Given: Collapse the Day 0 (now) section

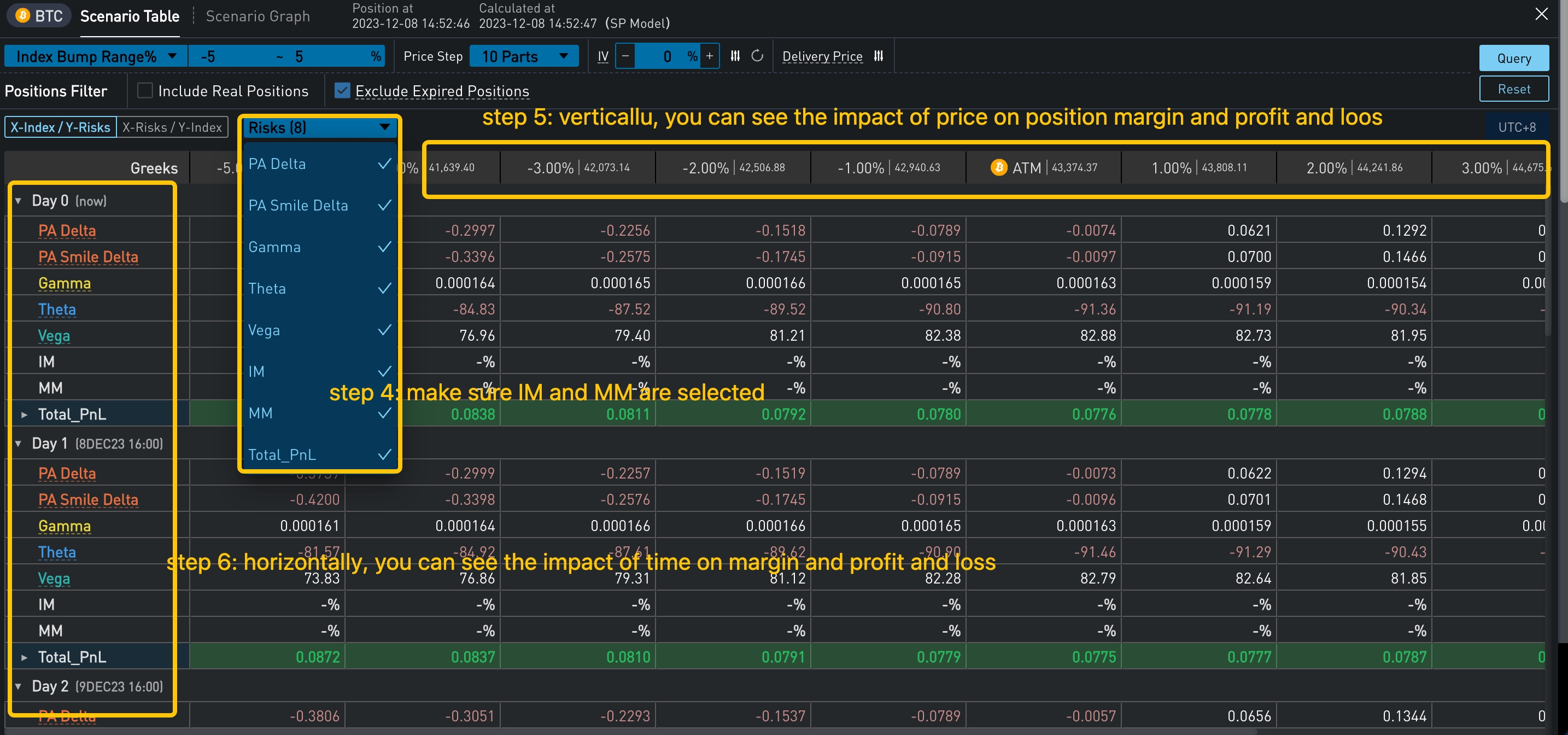Looking at the screenshot, I should tap(18, 201).
